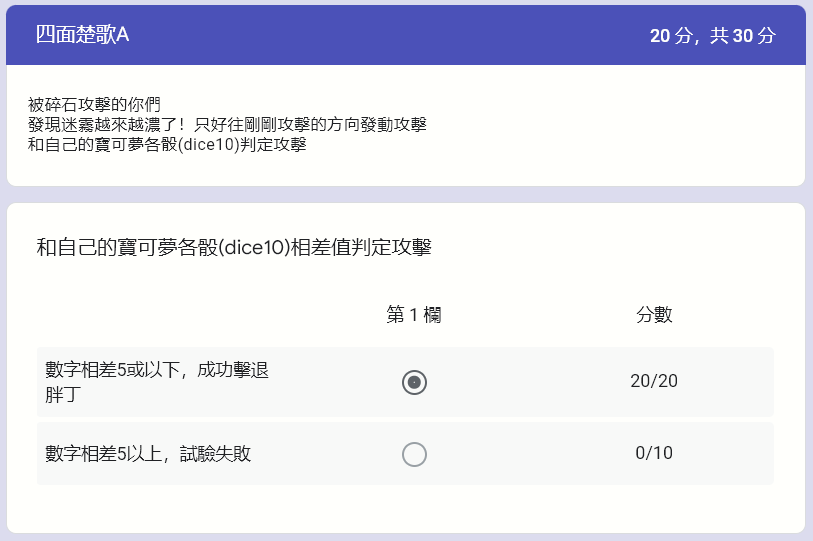Choose the 試驗失敗 radio option
The width and height of the screenshot is (813, 541).
tap(414, 454)
